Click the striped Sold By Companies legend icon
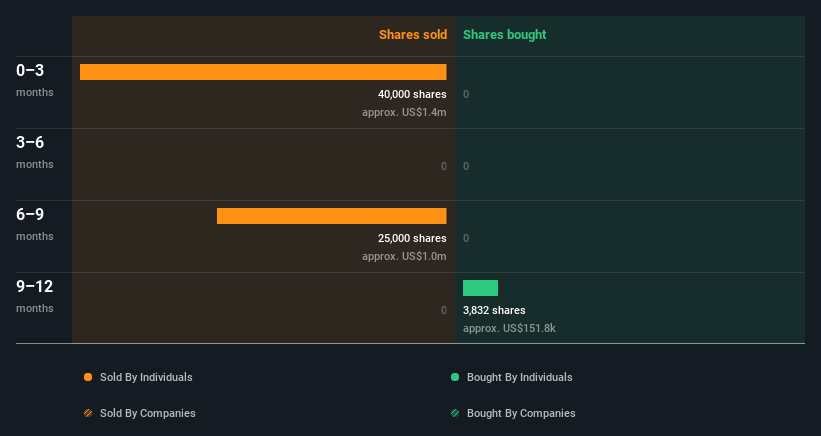 88,413
